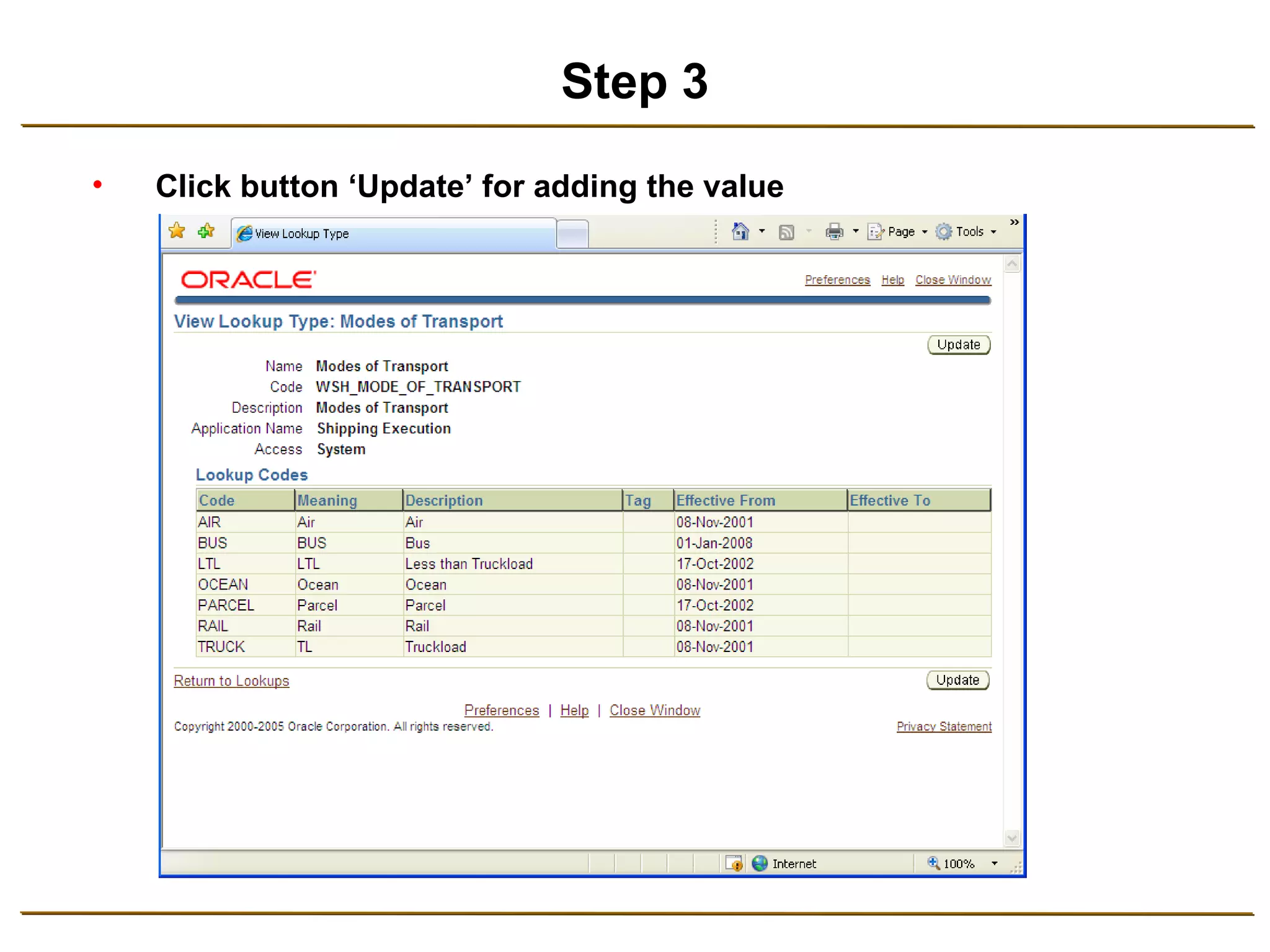Click Close Window link at top right
Viewport: 1270px width, 952px height.
[x=953, y=280]
